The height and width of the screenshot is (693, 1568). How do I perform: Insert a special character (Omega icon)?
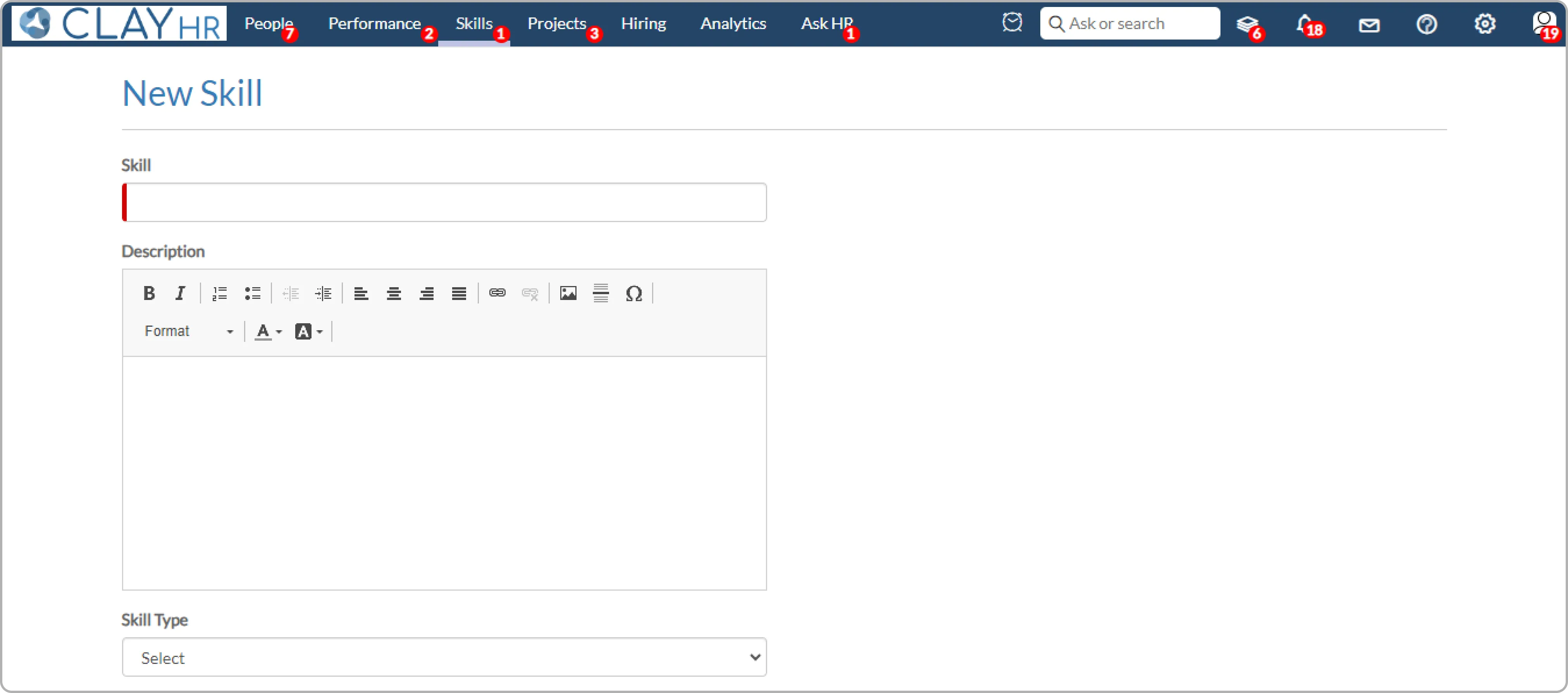coord(633,293)
